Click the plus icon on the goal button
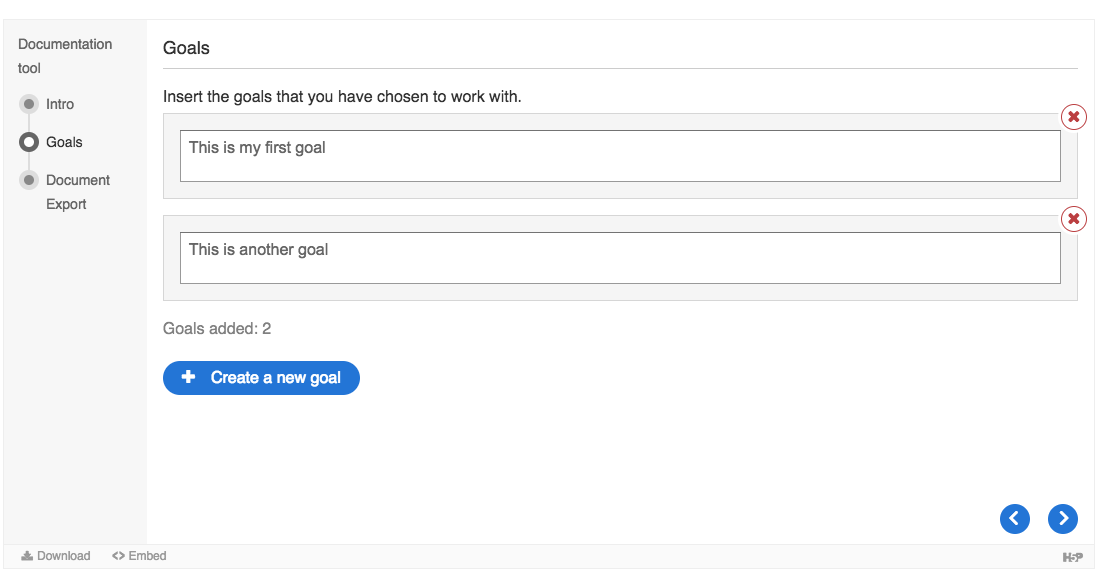1115x583 pixels. (x=188, y=377)
